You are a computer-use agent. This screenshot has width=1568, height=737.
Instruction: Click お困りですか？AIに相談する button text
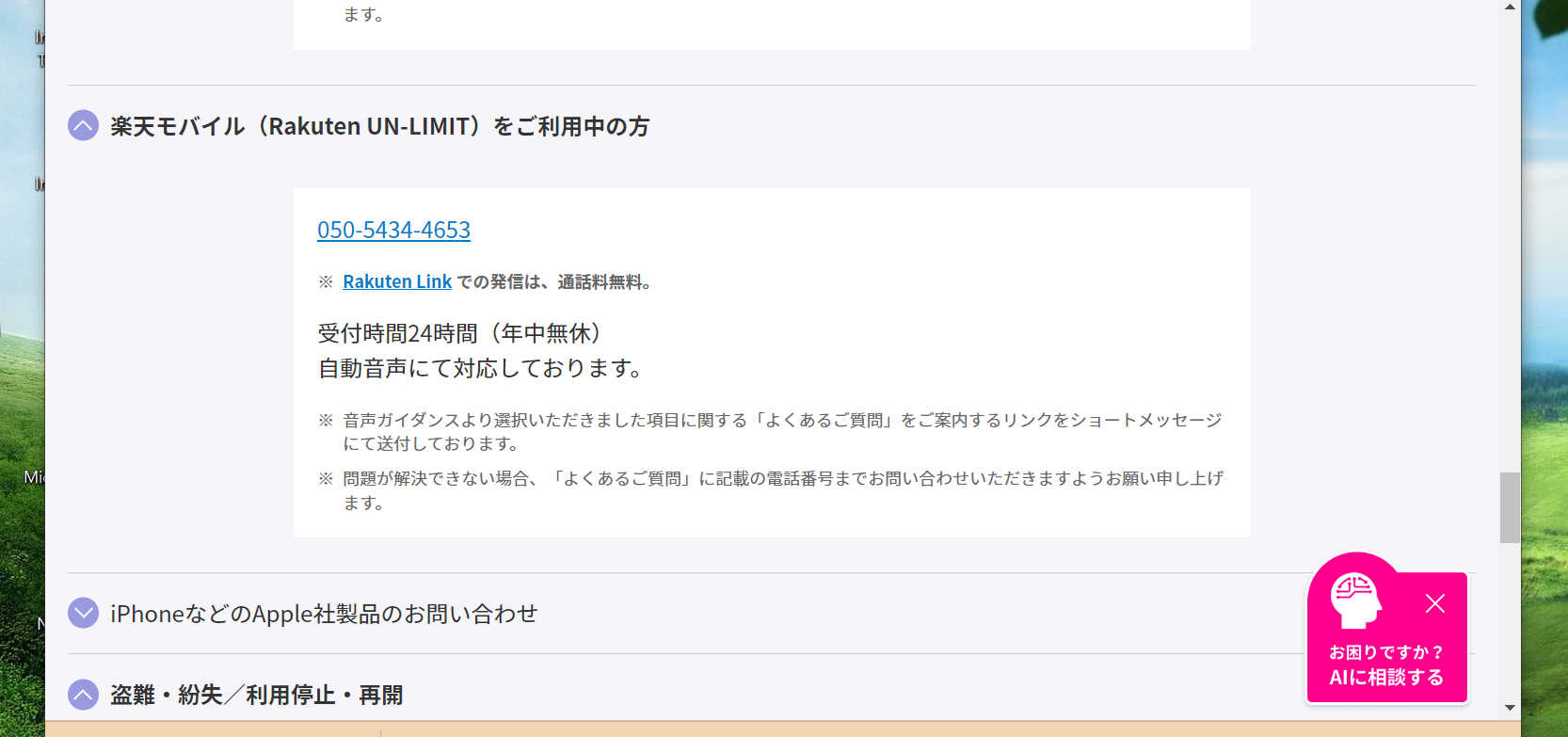tap(1386, 665)
